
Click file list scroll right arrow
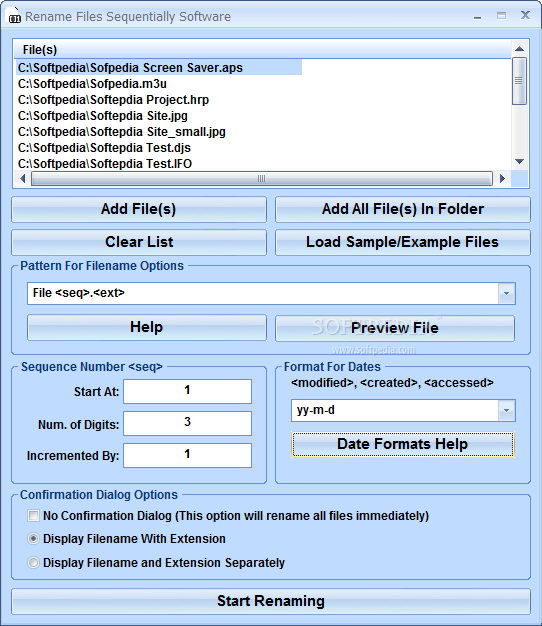click(x=502, y=178)
